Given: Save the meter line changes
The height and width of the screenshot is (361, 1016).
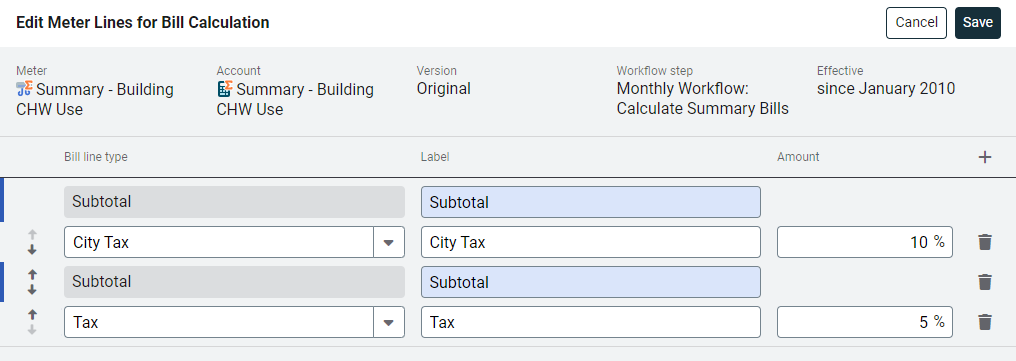Looking at the screenshot, I should [977, 23].
